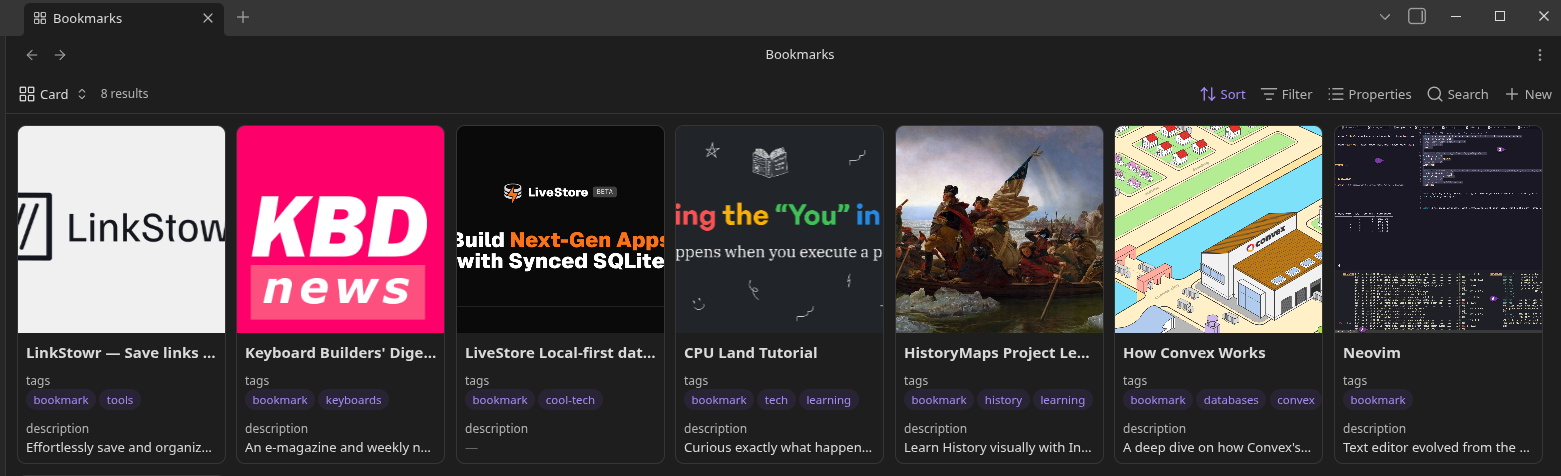
Task: Maximize the application window
Action: coord(1499,16)
